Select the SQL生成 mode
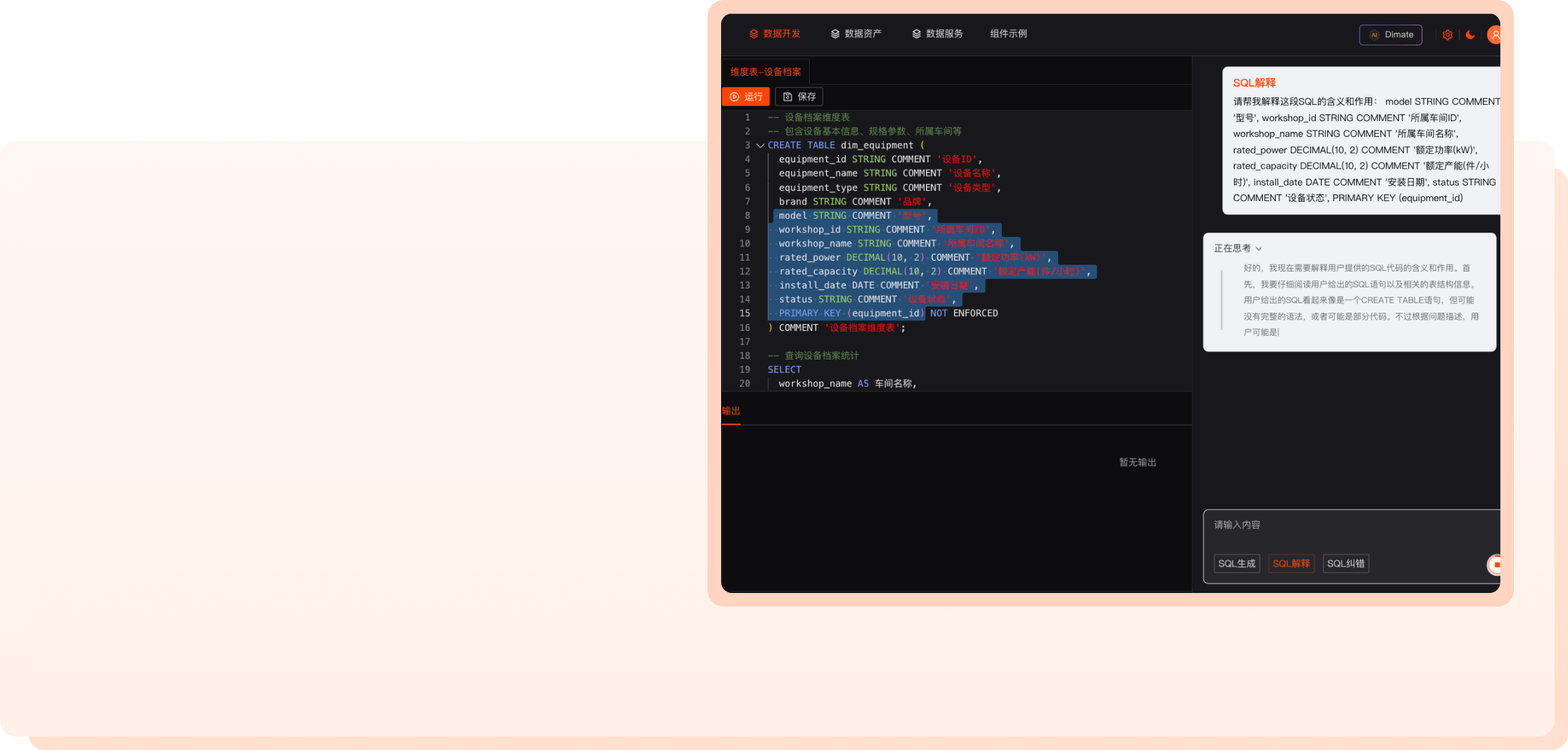The height and width of the screenshot is (750, 1568). tap(1237, 563)
